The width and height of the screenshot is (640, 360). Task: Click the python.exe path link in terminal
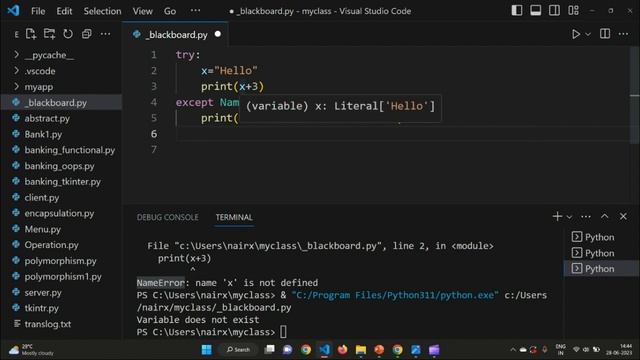click(x=395, y=295)
